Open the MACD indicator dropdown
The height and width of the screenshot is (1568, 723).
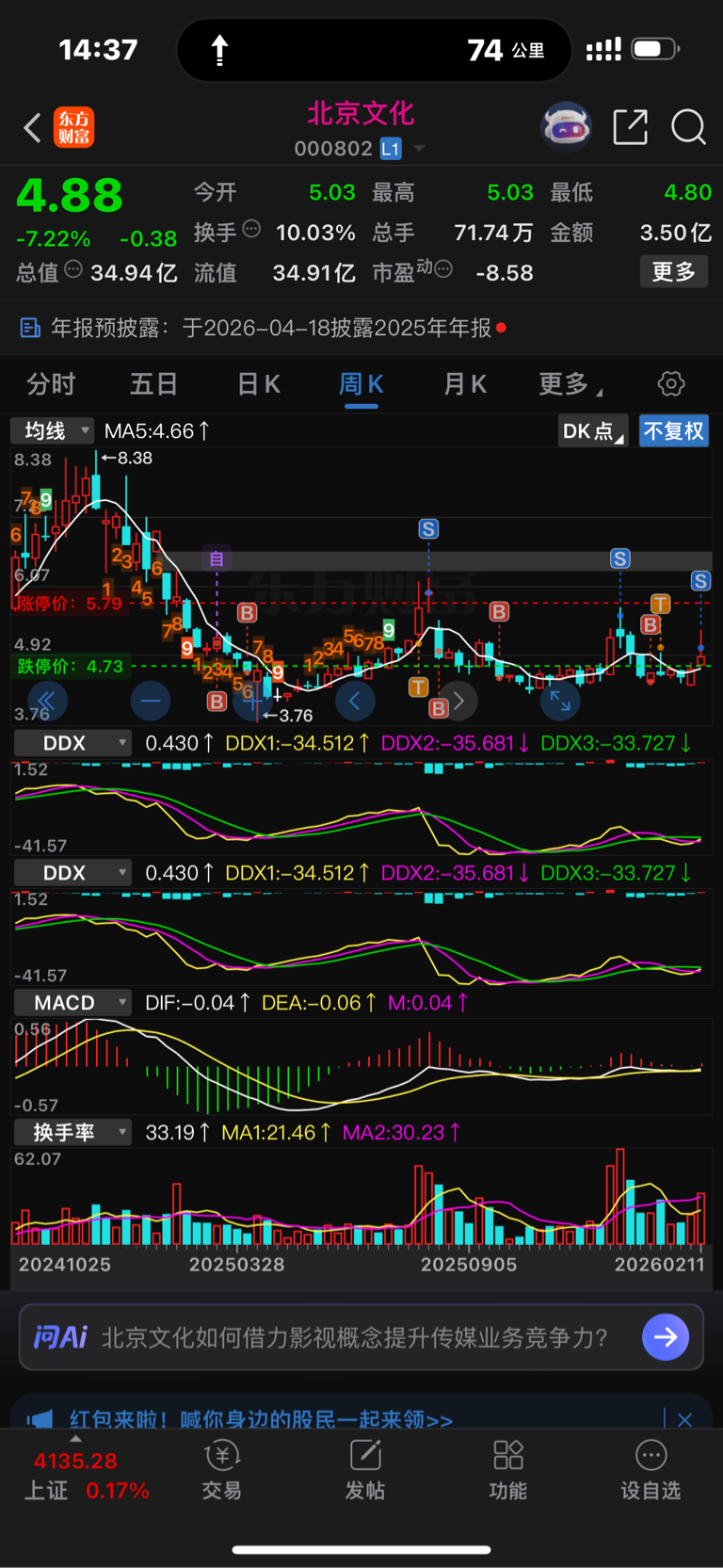pos(72,1003)
